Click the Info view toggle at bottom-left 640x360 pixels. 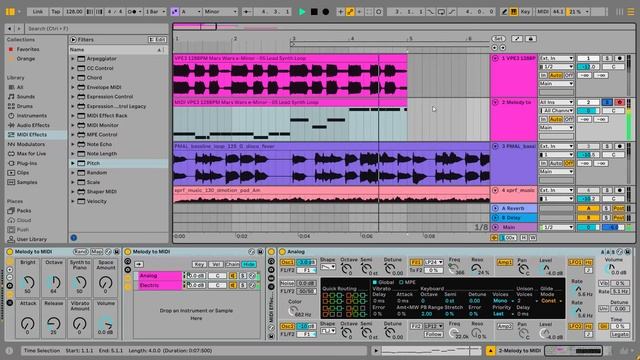tap(9, 350)
